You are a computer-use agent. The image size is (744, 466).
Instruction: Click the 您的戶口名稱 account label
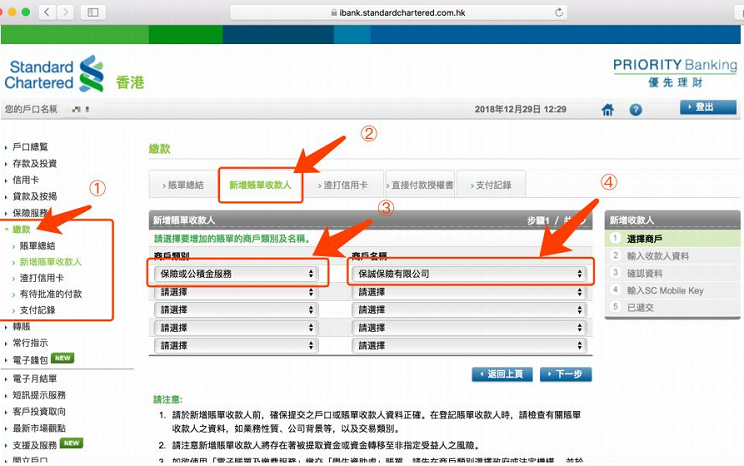tap(31, 109)
